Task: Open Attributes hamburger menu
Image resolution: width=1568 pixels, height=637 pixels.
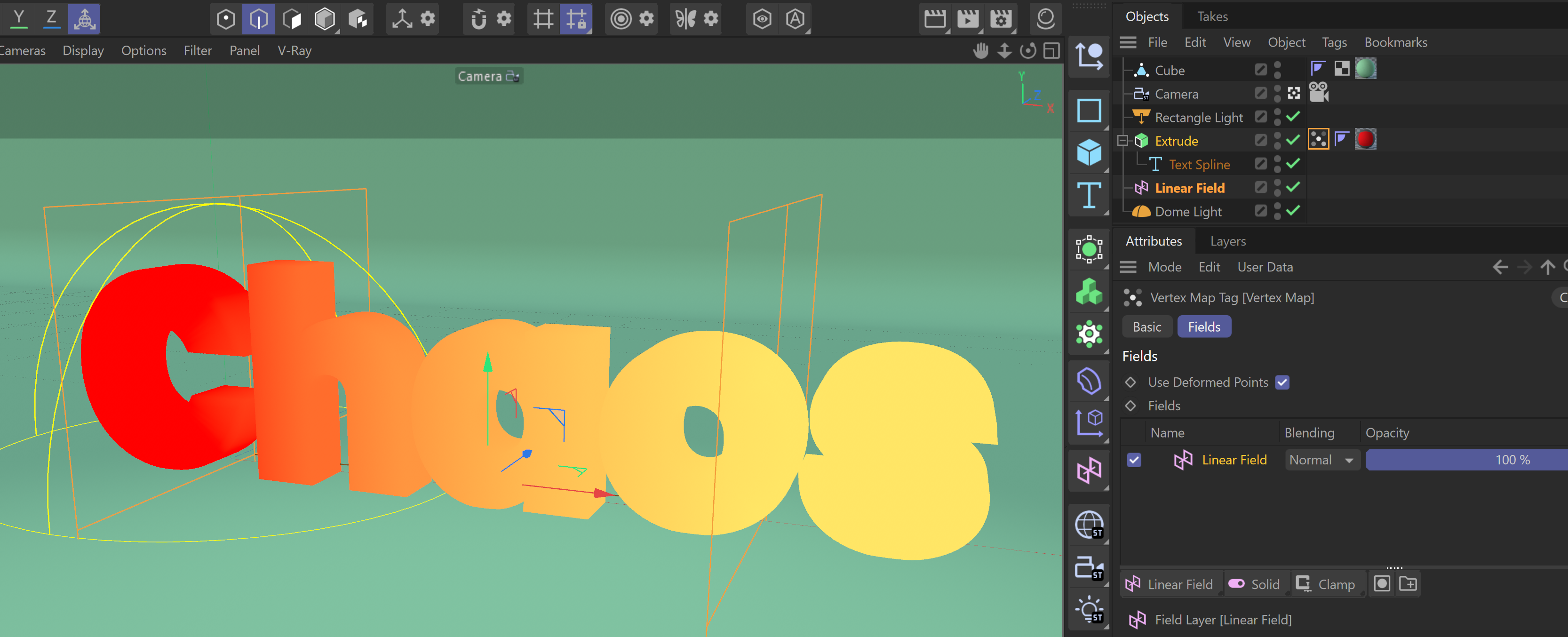Action: coord(1128,267)
